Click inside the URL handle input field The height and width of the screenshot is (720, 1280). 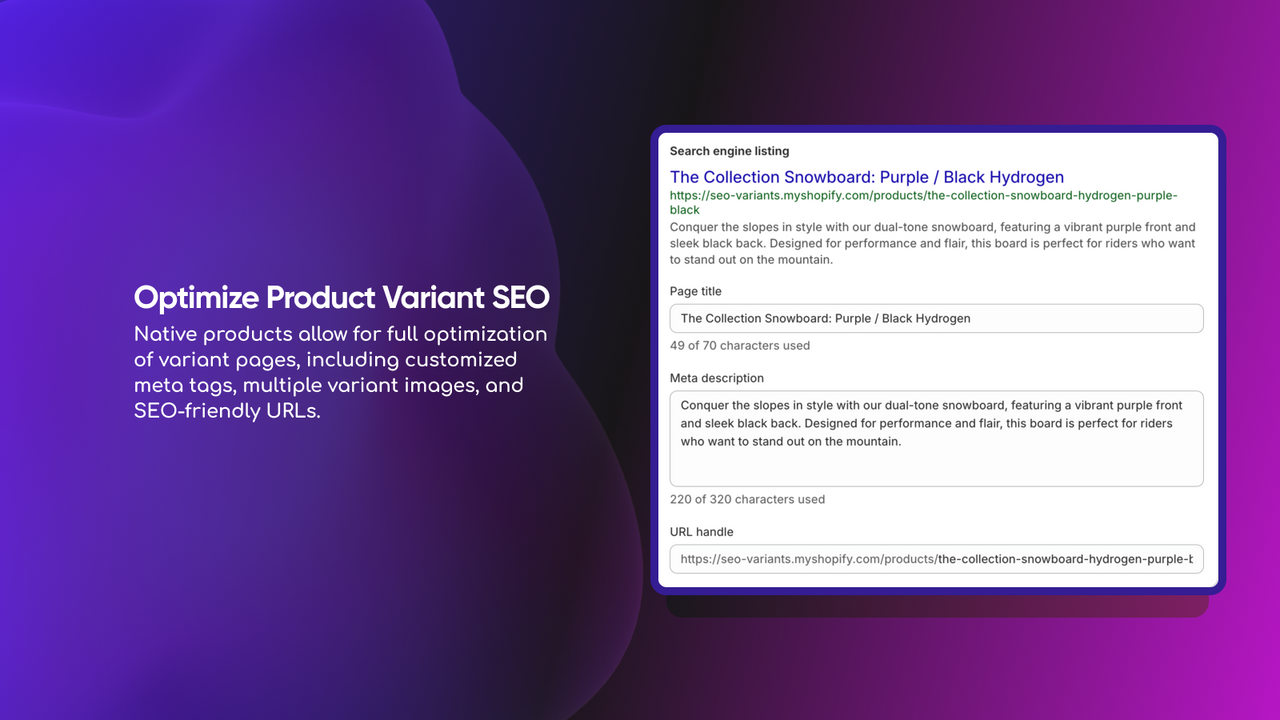pos(936,559)
